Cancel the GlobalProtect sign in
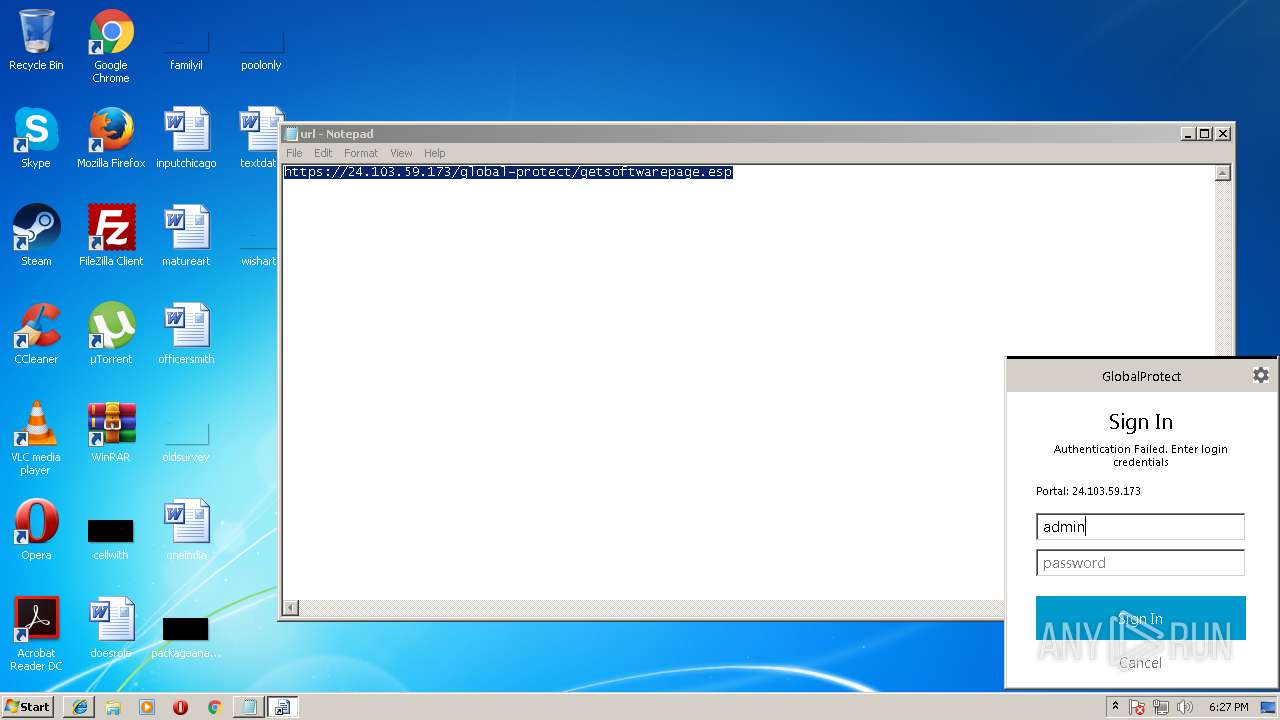1280x720 pixels. point(1140,663)
